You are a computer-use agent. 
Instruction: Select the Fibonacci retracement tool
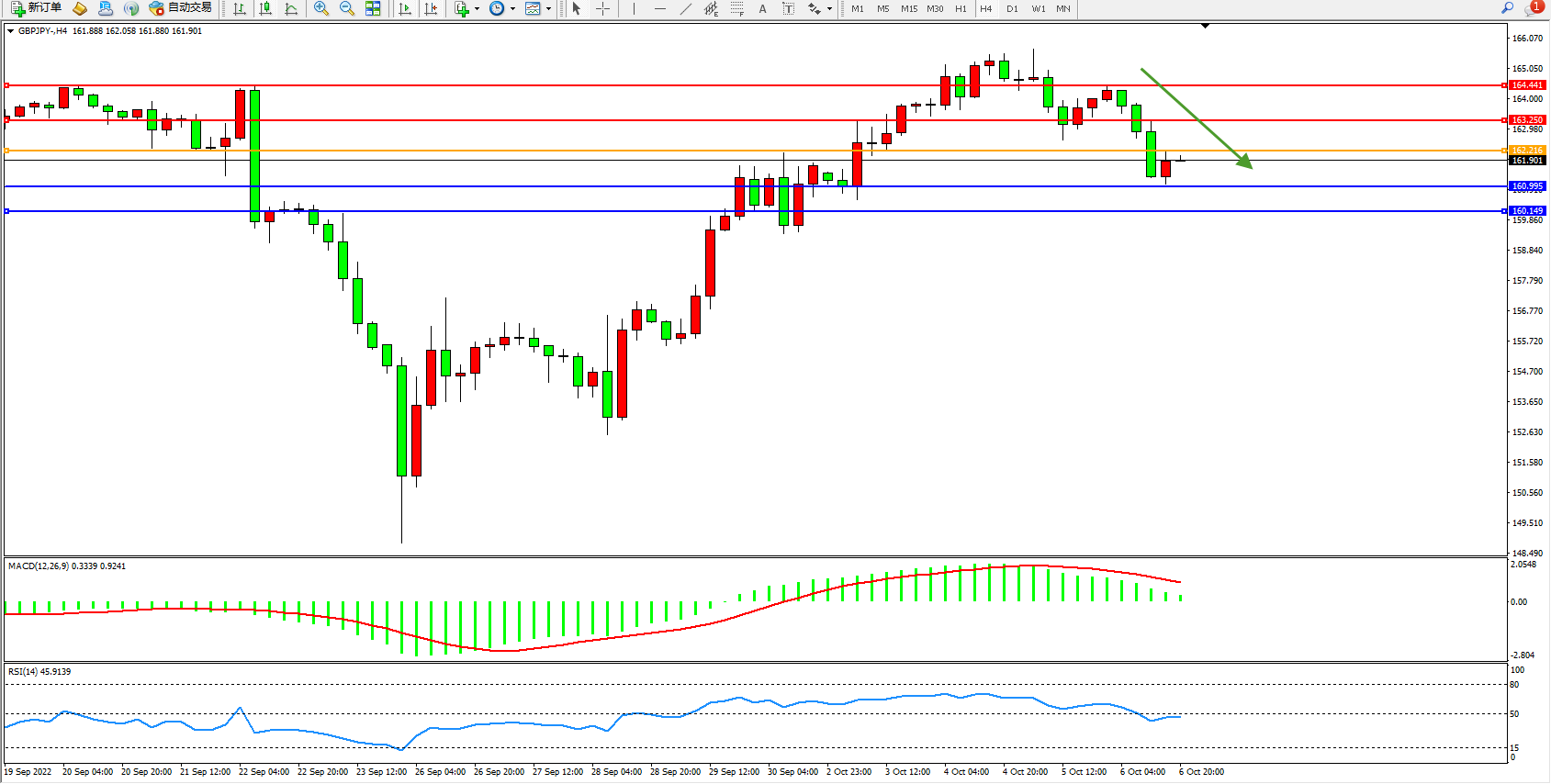736,8
